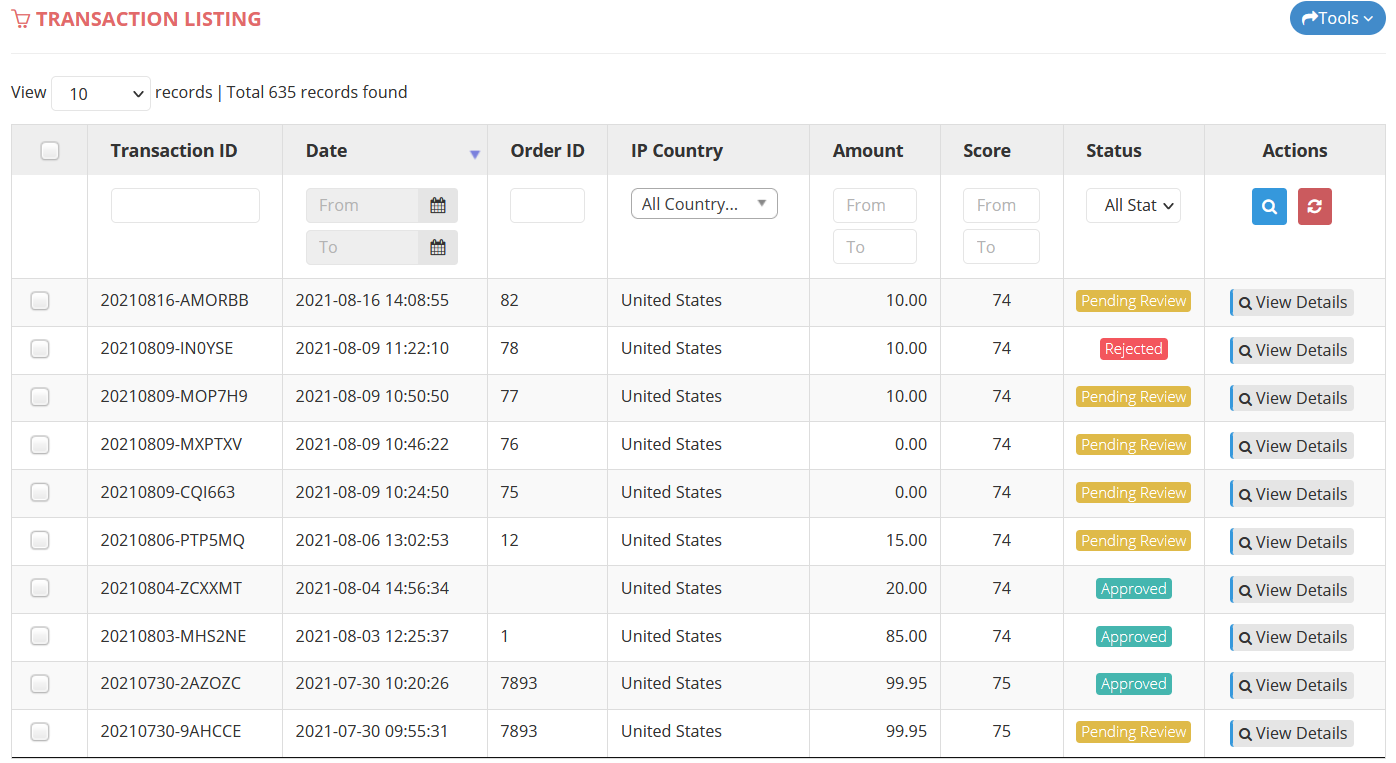Click Approved badge for 20210804-ZCXXMT

(x=1134, y=589)
